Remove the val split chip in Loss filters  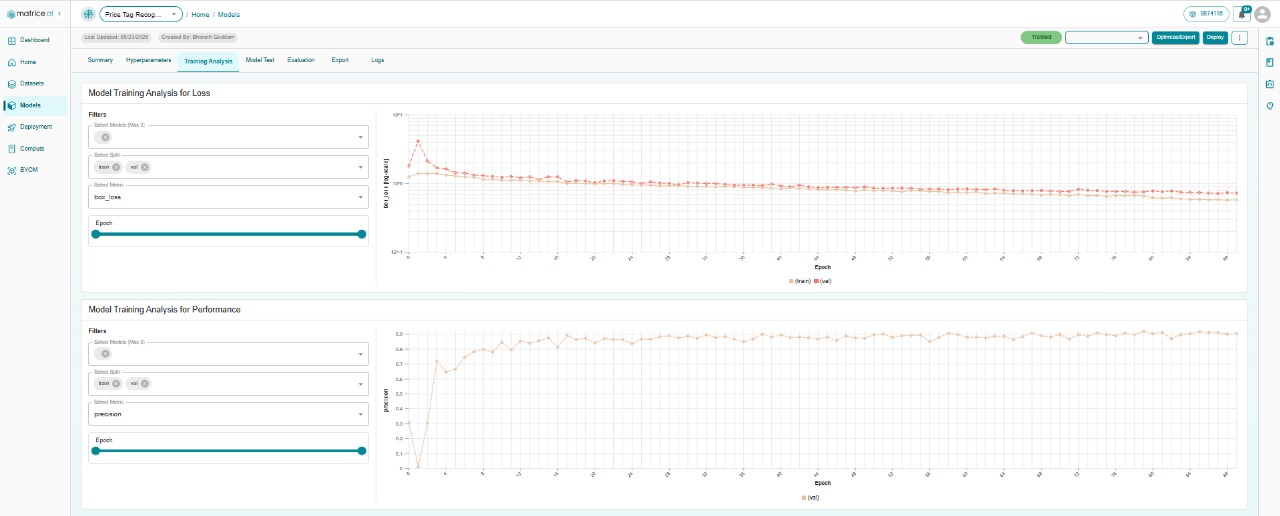pyautogui.click(x=144, y=167)
